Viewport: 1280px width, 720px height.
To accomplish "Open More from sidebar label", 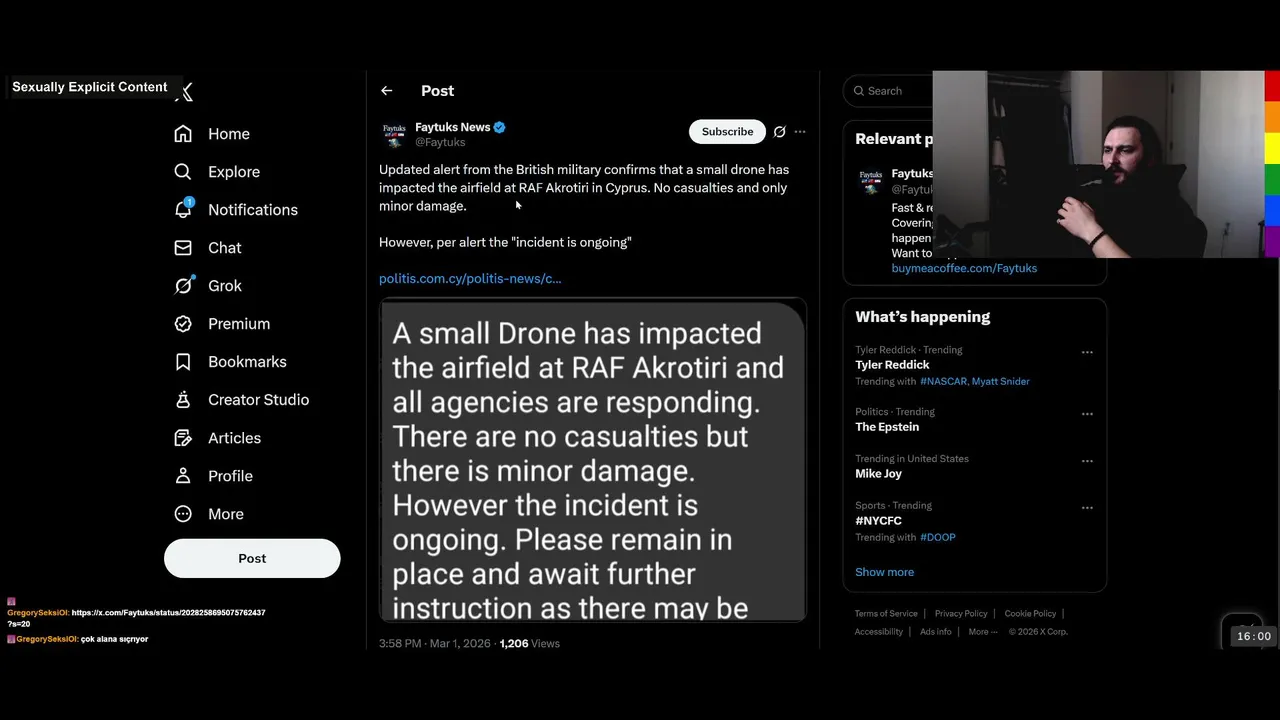I will (226, 514).
